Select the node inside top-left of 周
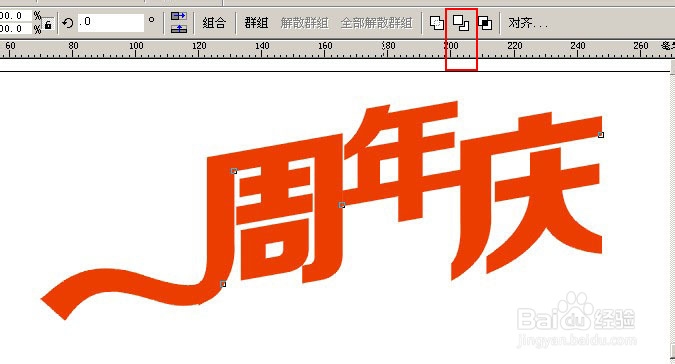This screenshot has height=364, width=675. [x=234, y=171]
